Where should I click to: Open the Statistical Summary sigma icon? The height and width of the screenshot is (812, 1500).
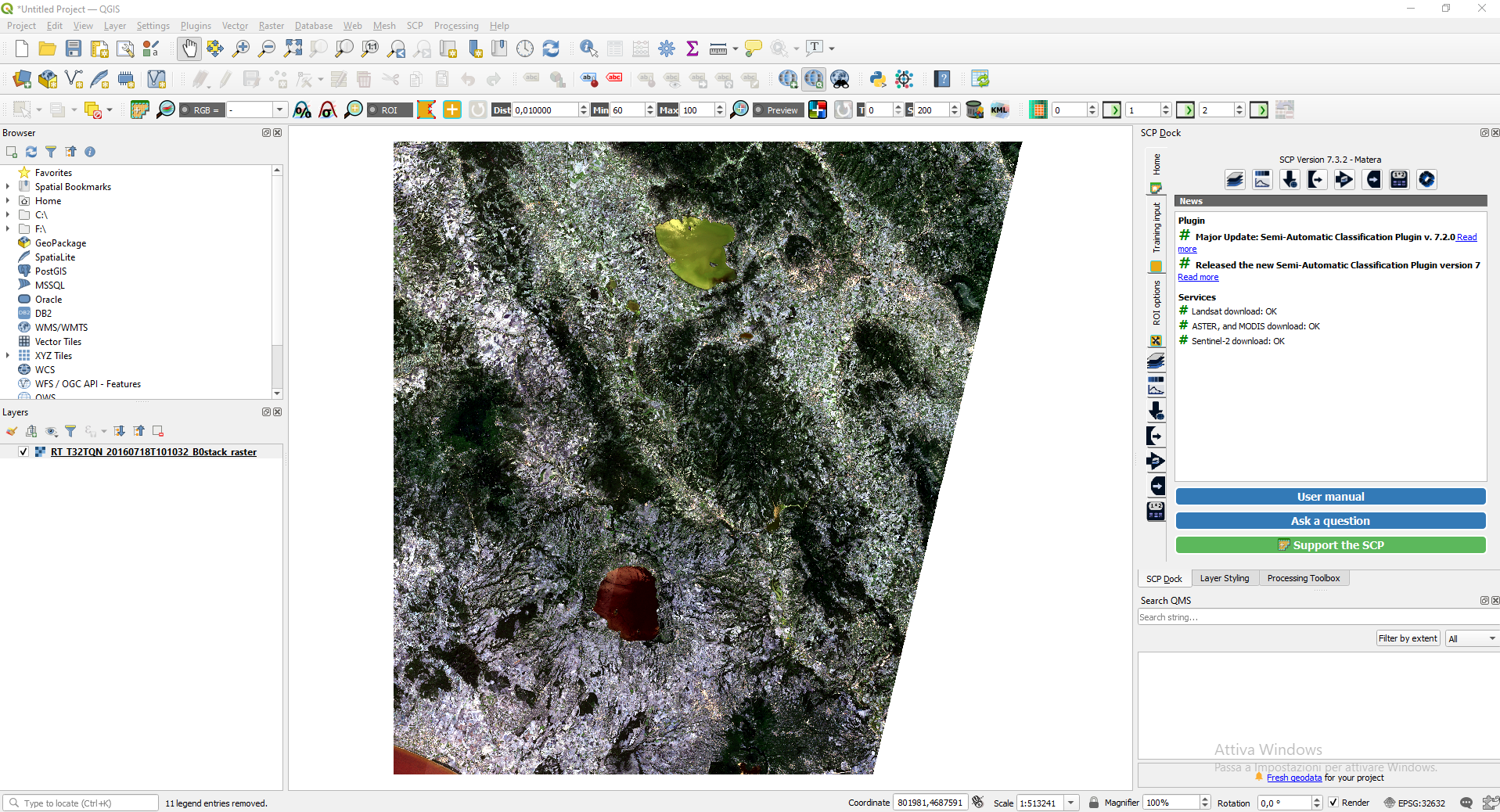(x=692, y=49)
